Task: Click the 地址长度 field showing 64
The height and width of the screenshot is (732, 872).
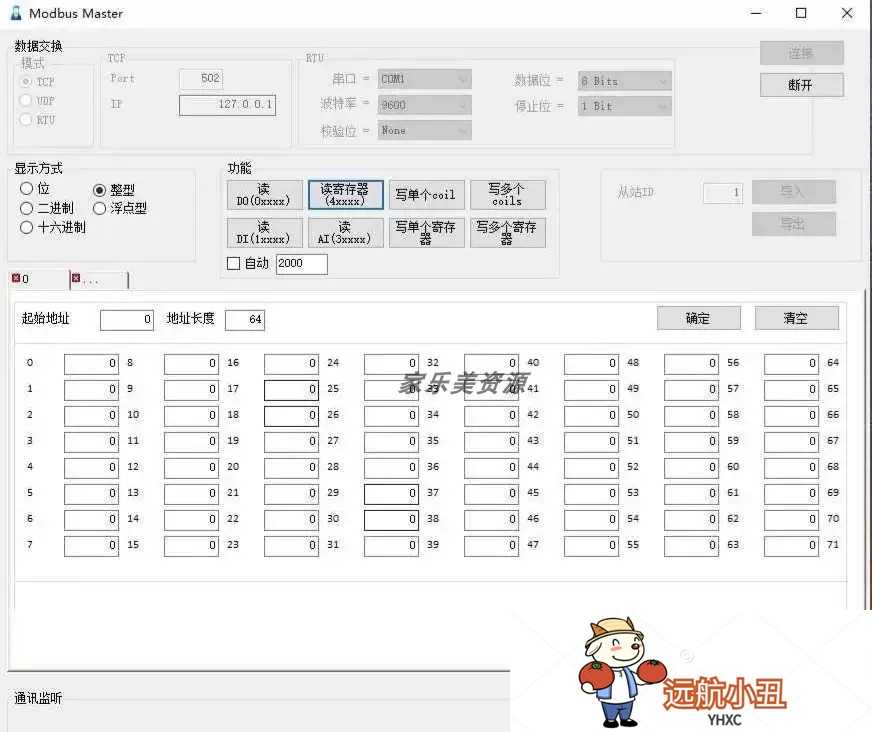Action: (245, 320)
